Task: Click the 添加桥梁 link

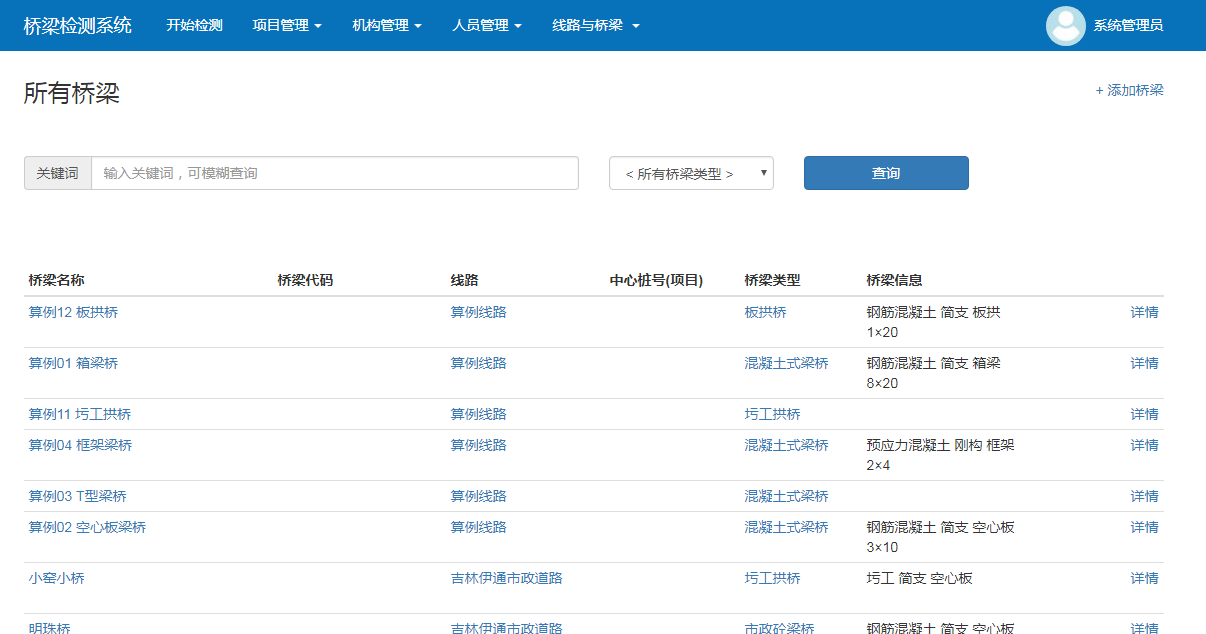Action: 1129,90
